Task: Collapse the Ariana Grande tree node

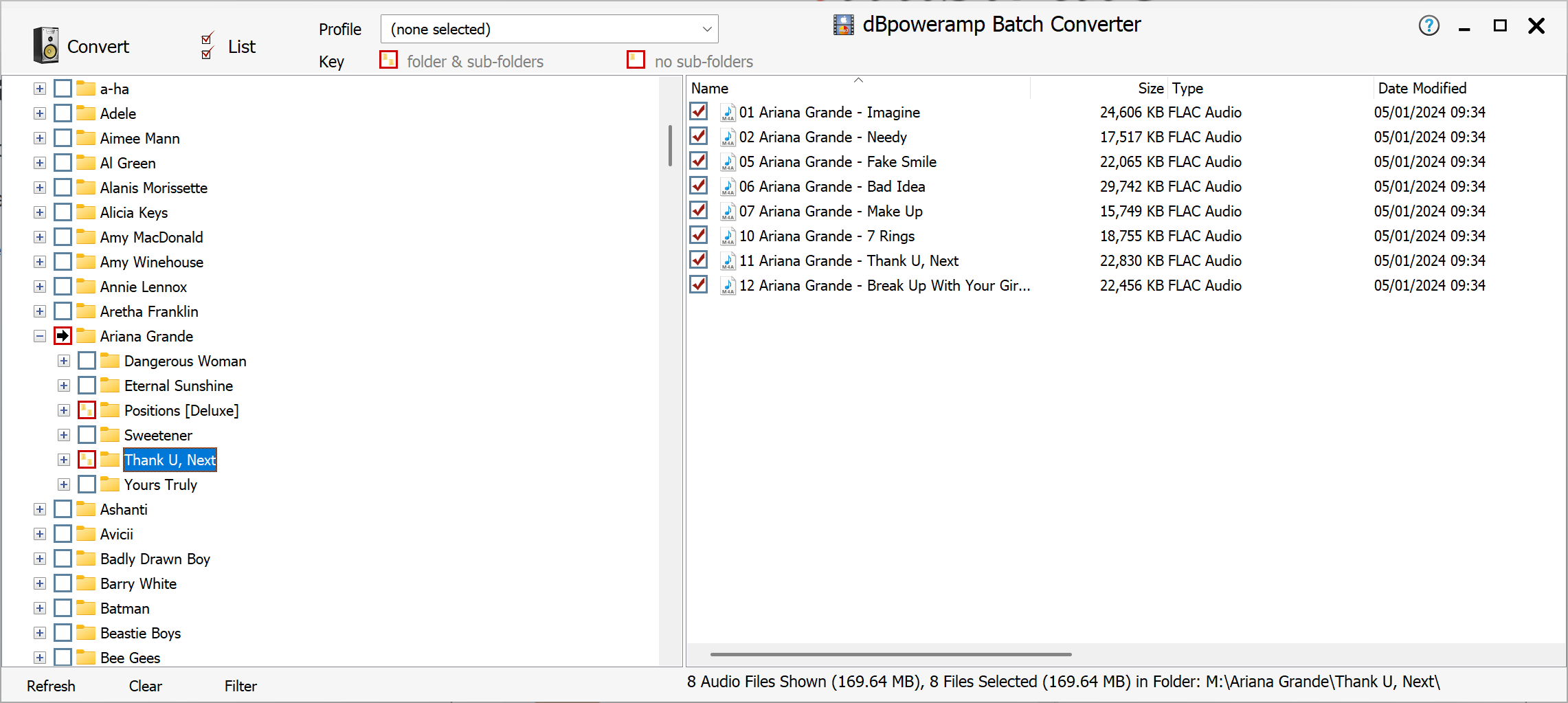Action: 40,336
